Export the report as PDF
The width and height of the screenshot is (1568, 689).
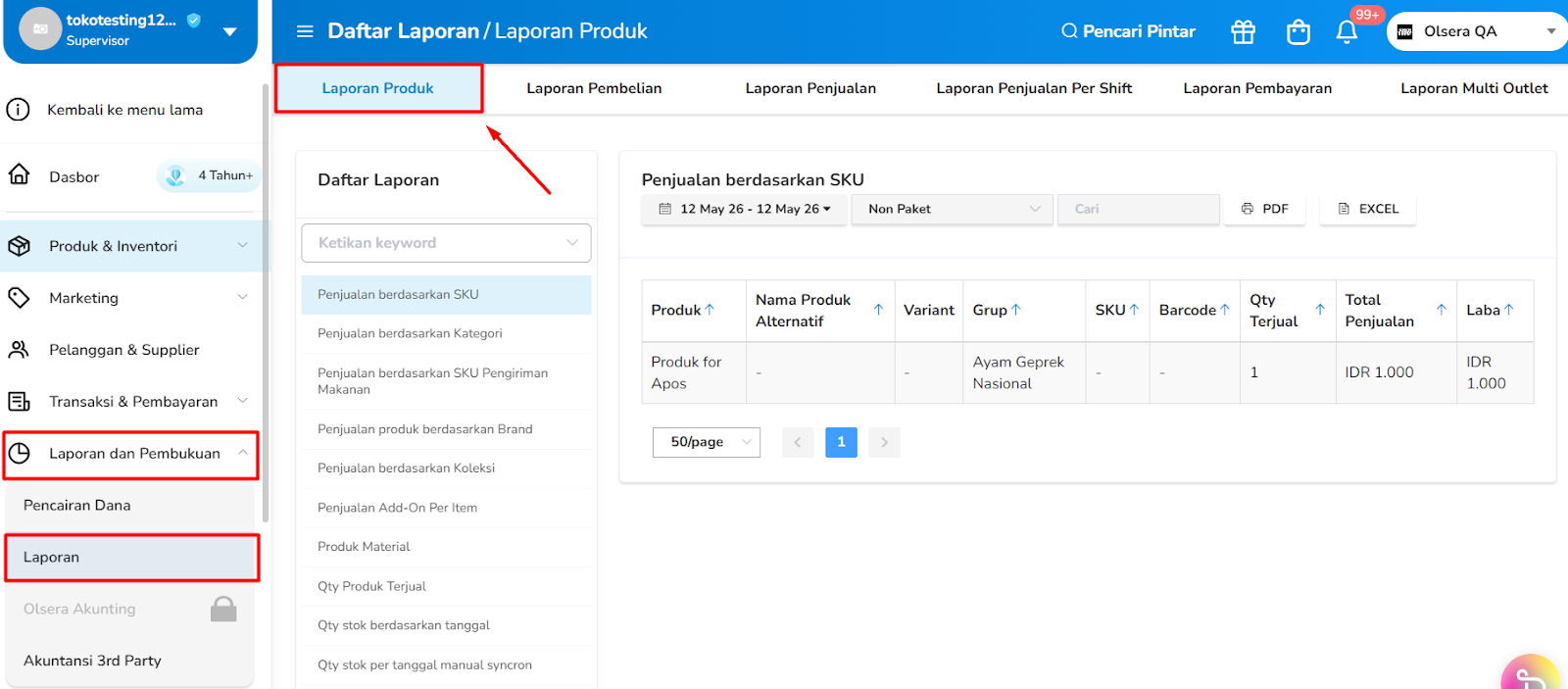tap(1264, 209)
